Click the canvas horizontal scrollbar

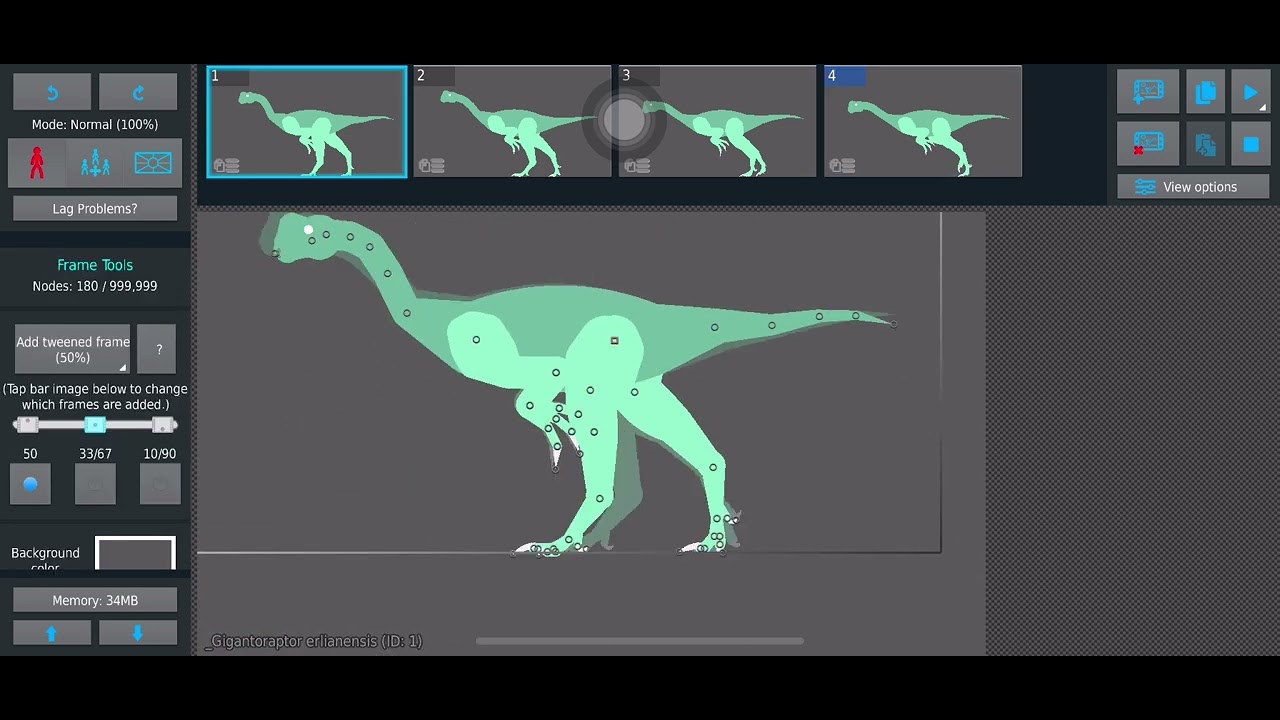point(640,641)
